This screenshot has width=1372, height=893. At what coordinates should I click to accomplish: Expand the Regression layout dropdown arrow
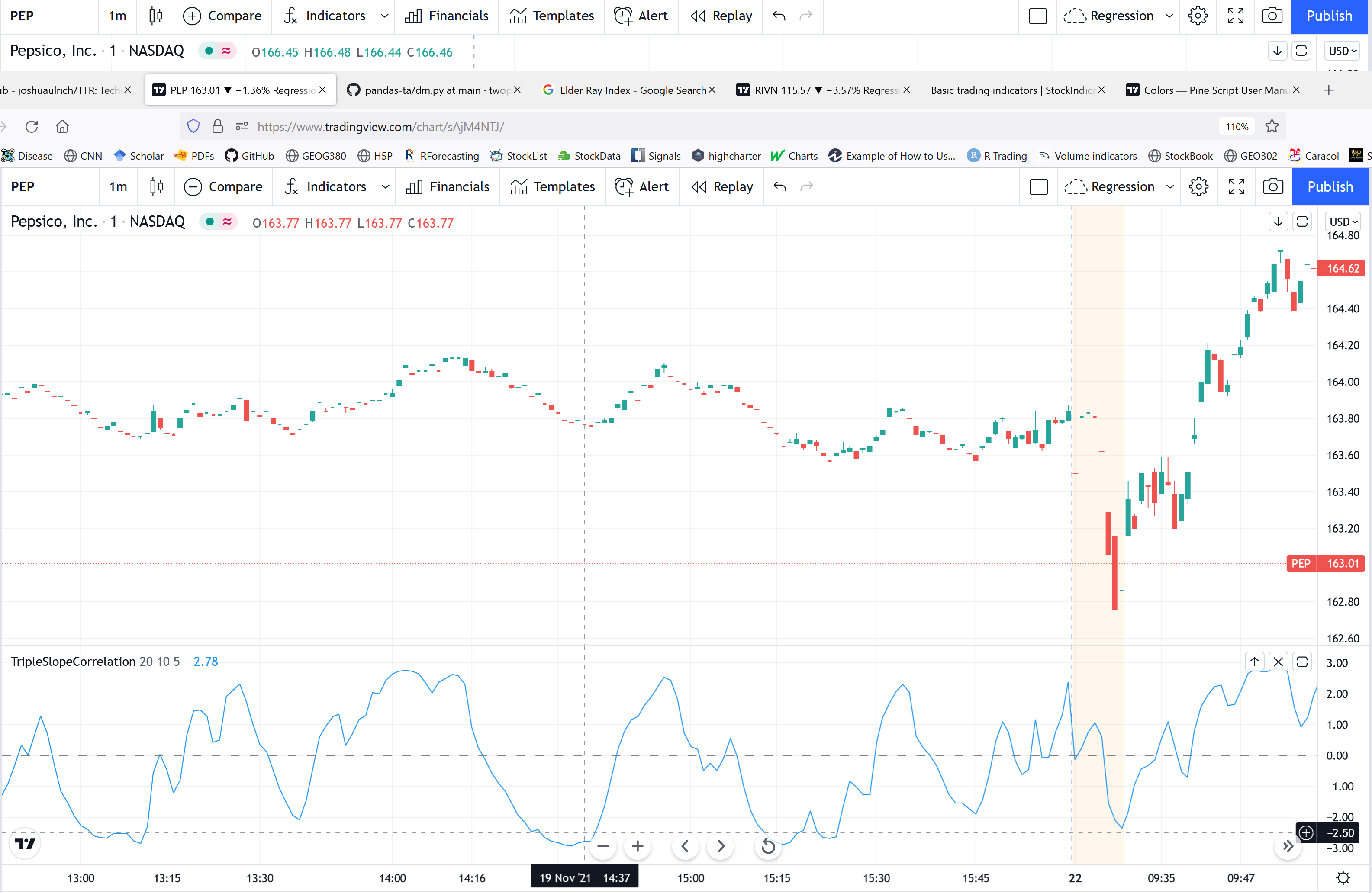coord(1170,186)
